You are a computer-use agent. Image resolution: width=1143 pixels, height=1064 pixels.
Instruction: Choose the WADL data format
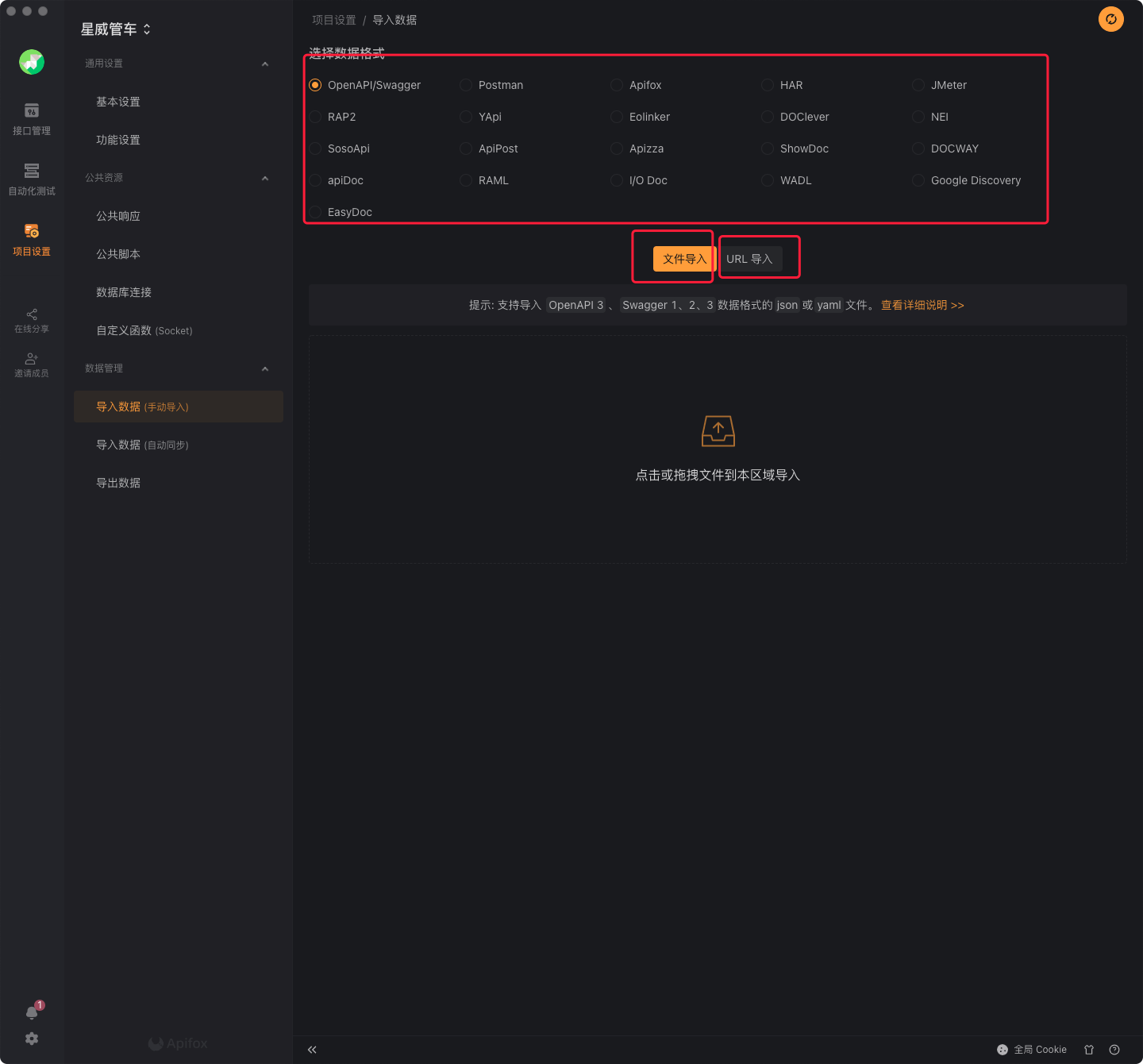click(768, 180)
